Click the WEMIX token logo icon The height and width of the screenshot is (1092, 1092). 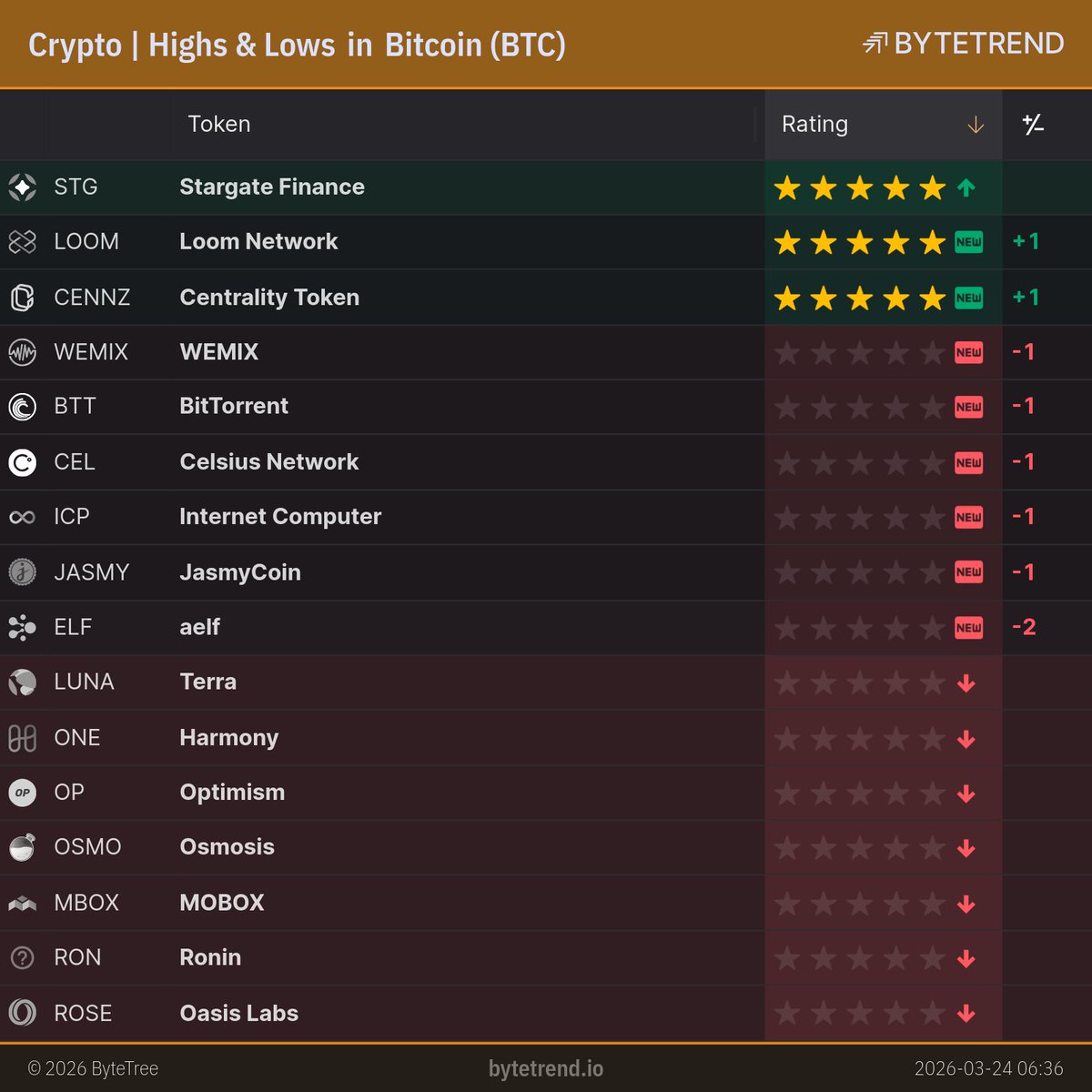click(x=22, y=352)
